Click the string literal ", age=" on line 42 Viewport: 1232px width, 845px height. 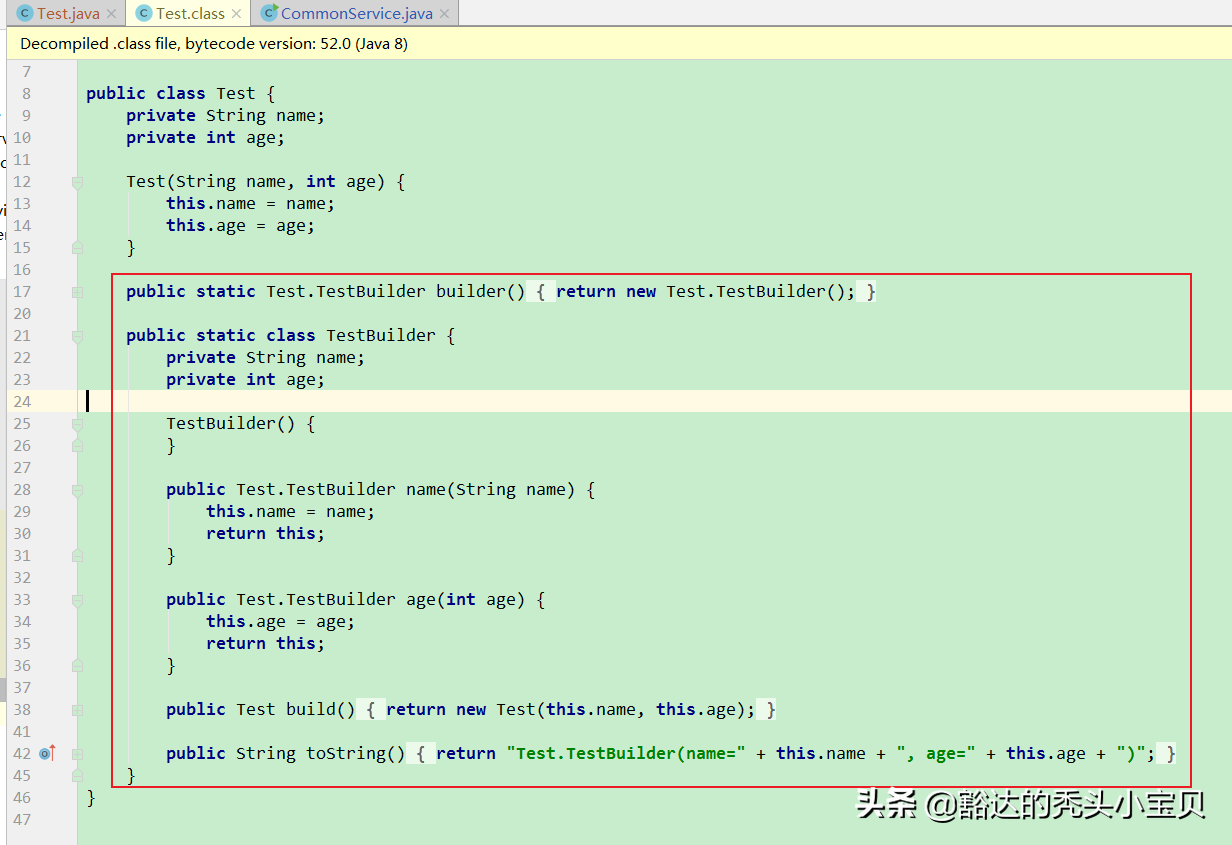point(936,754)
